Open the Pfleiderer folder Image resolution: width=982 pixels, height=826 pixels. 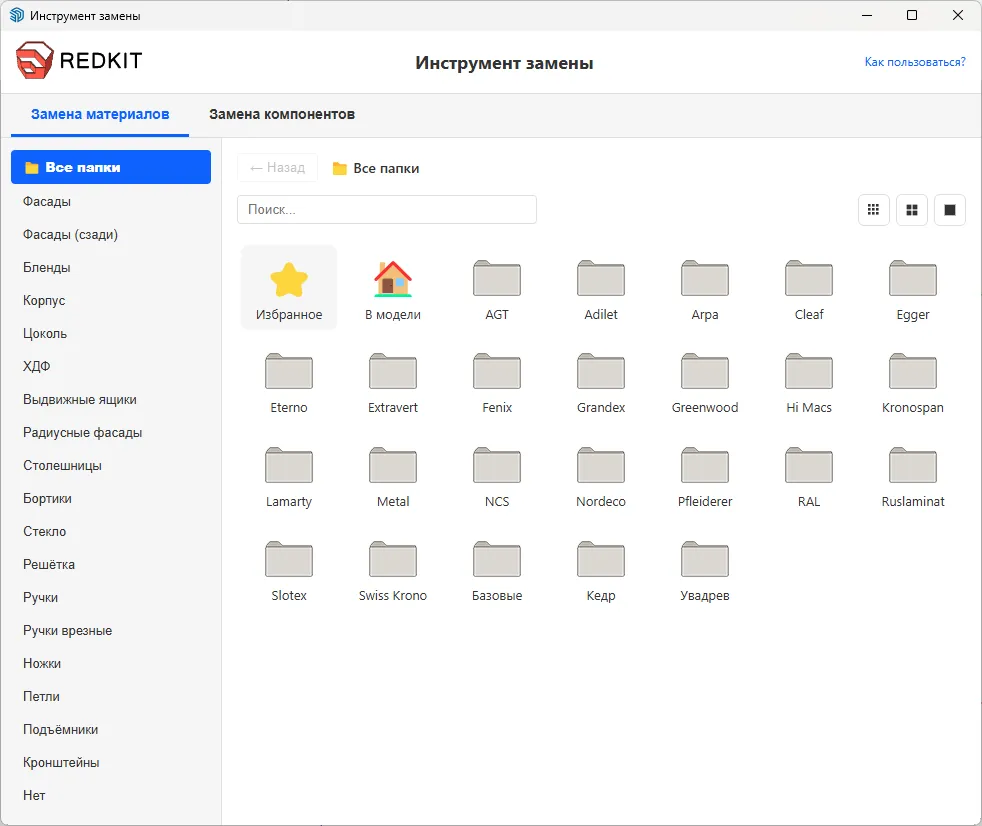pyautogui.click(x=705, y=475)
